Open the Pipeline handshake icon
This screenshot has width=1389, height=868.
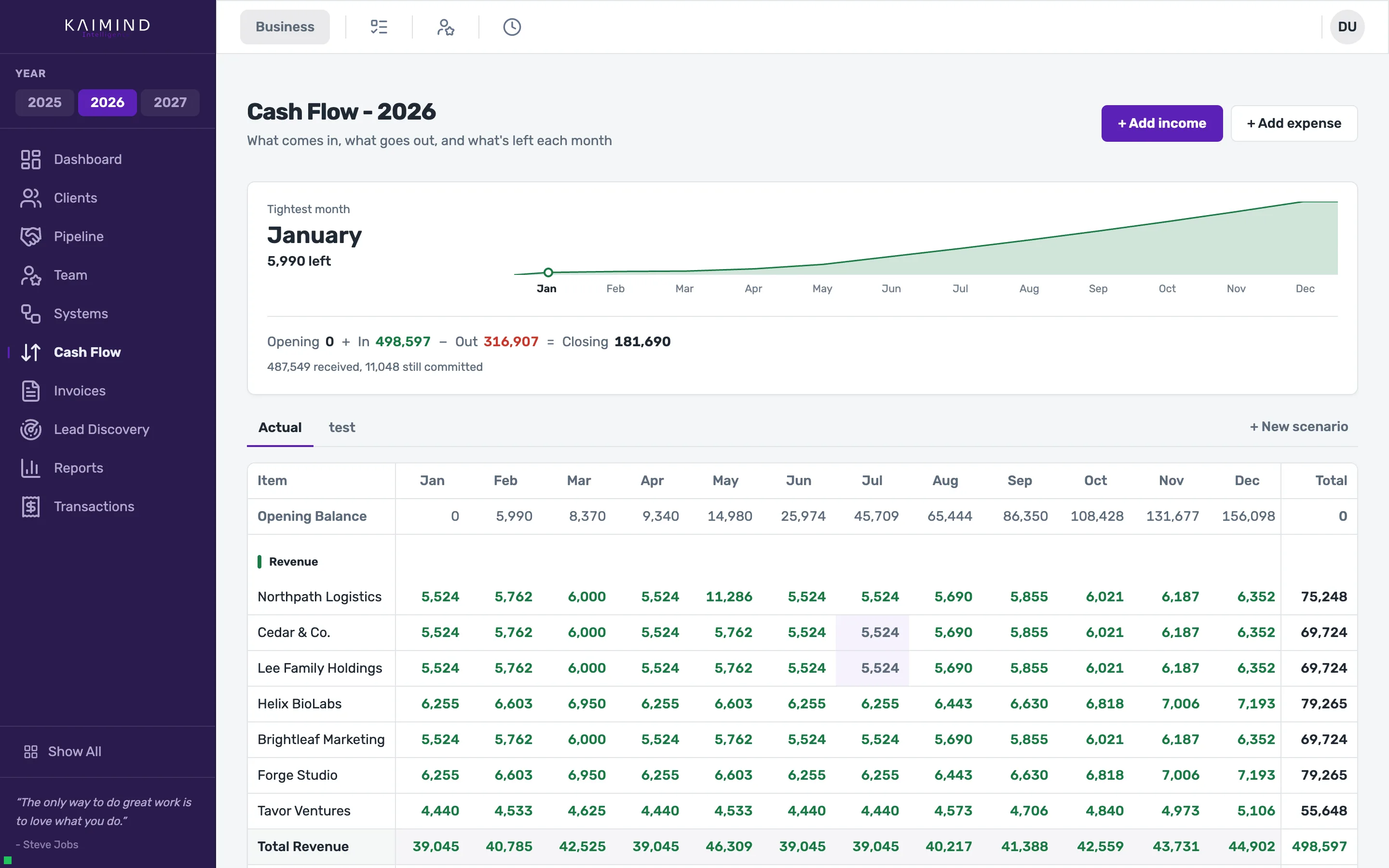30,236
